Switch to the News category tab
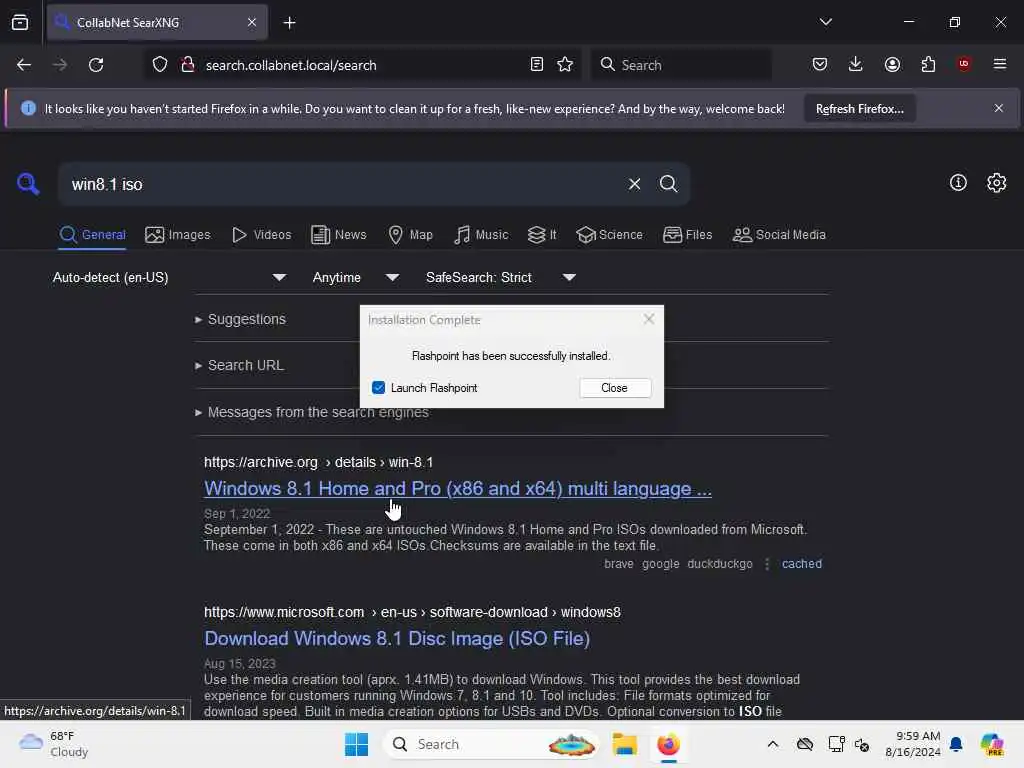The width and height of the screenshot is (1024, 768). tap(338, 235)
